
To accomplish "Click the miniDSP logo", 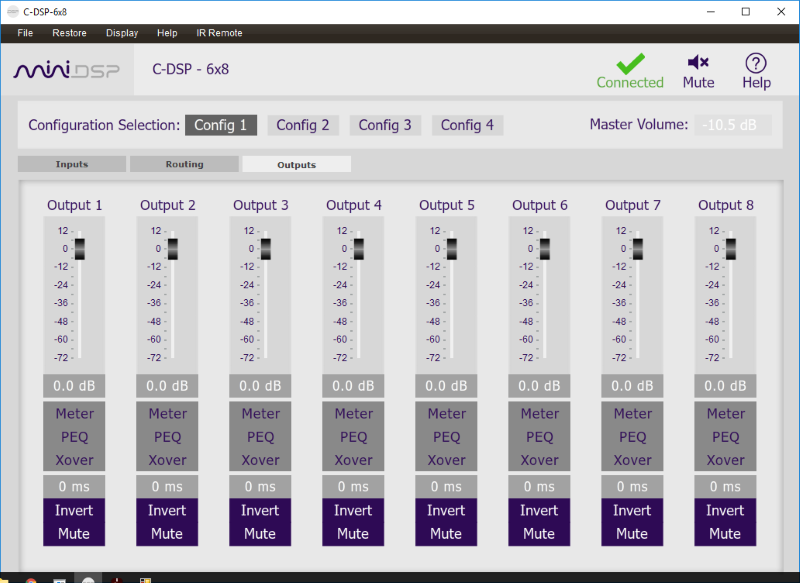I will click(67, 70).
